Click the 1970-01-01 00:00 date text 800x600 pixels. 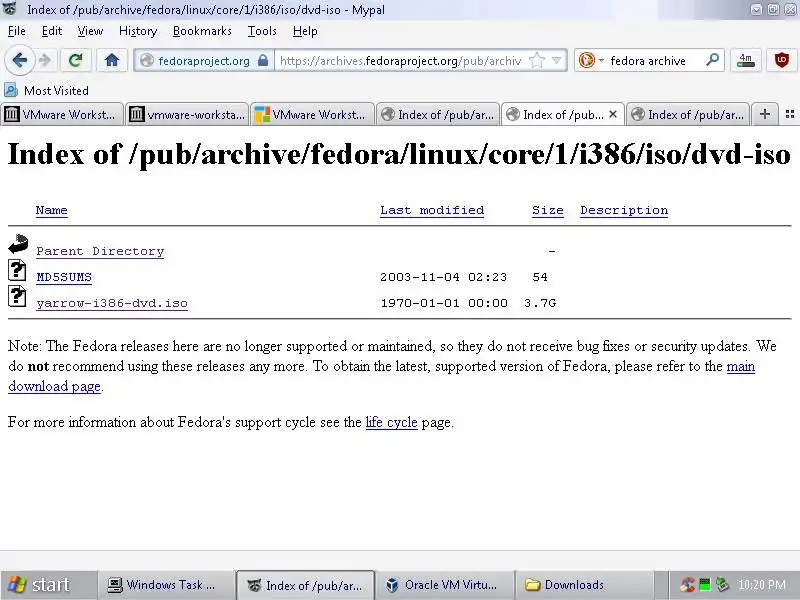pos(444,303)
